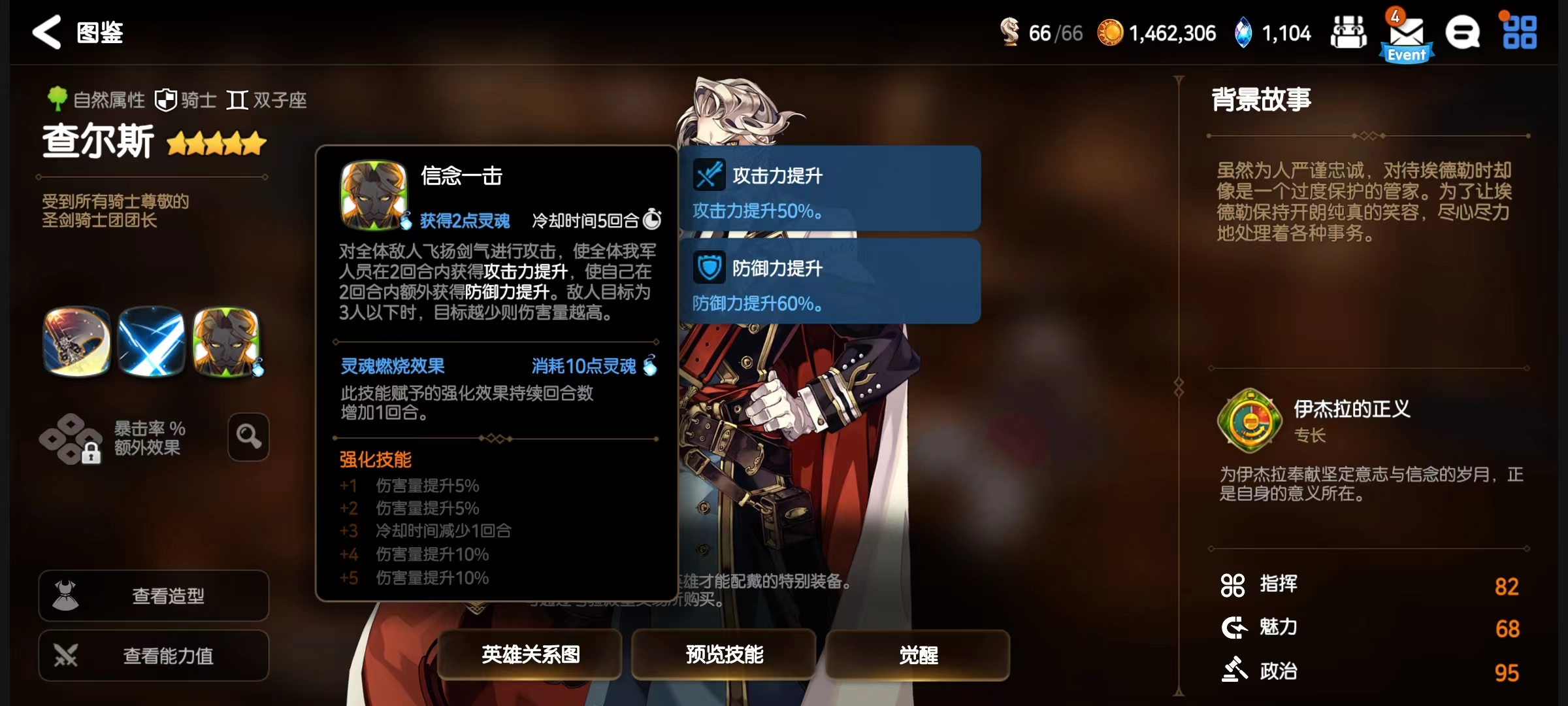
Task: Select the first skill icon with sword slash
Action: pos(77,342)
